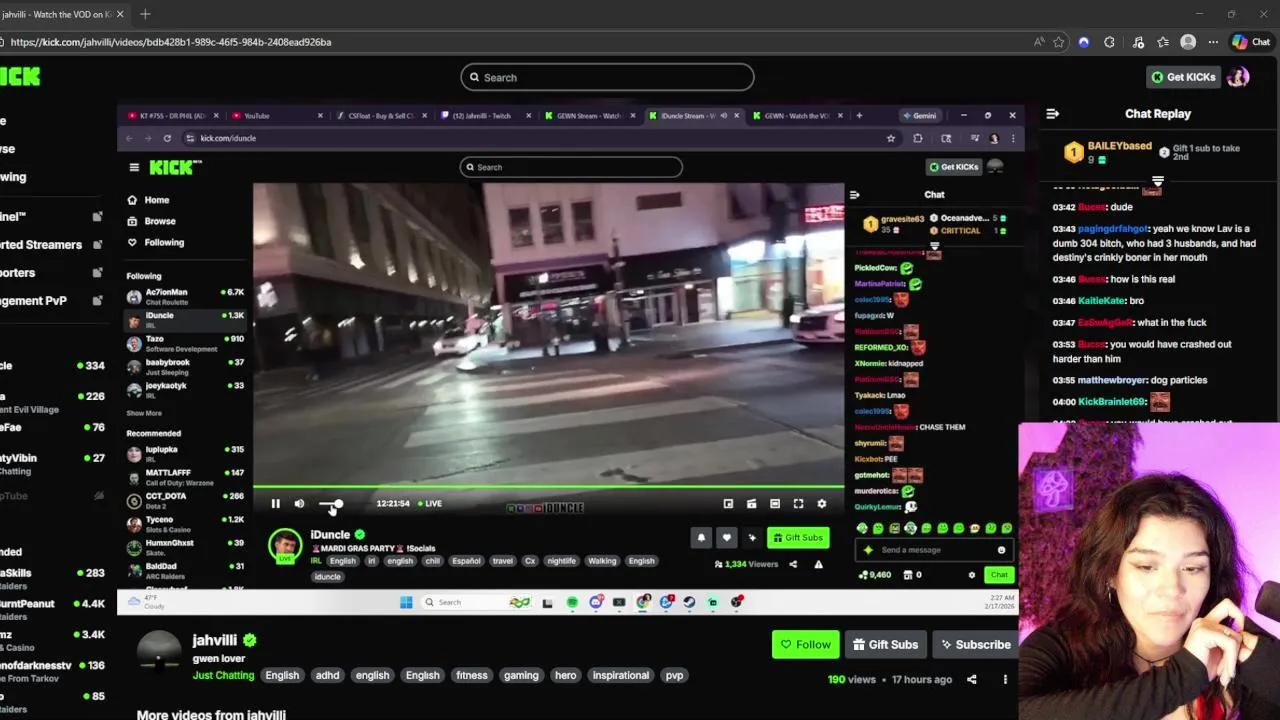Select the inspirational tag
This screenshot has height=720, width=1280.
pos(621,675)
